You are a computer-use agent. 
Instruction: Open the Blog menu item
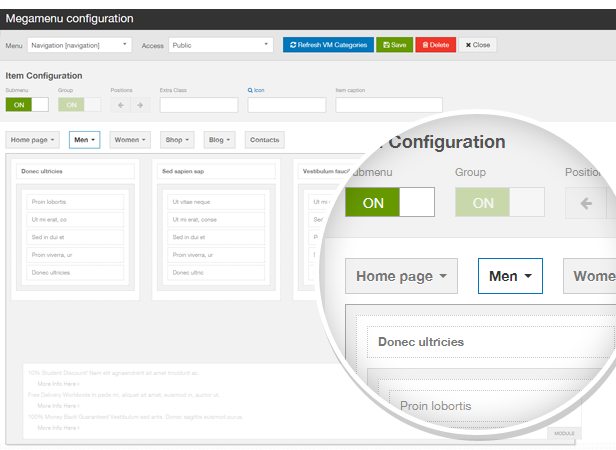coord(221,140)
